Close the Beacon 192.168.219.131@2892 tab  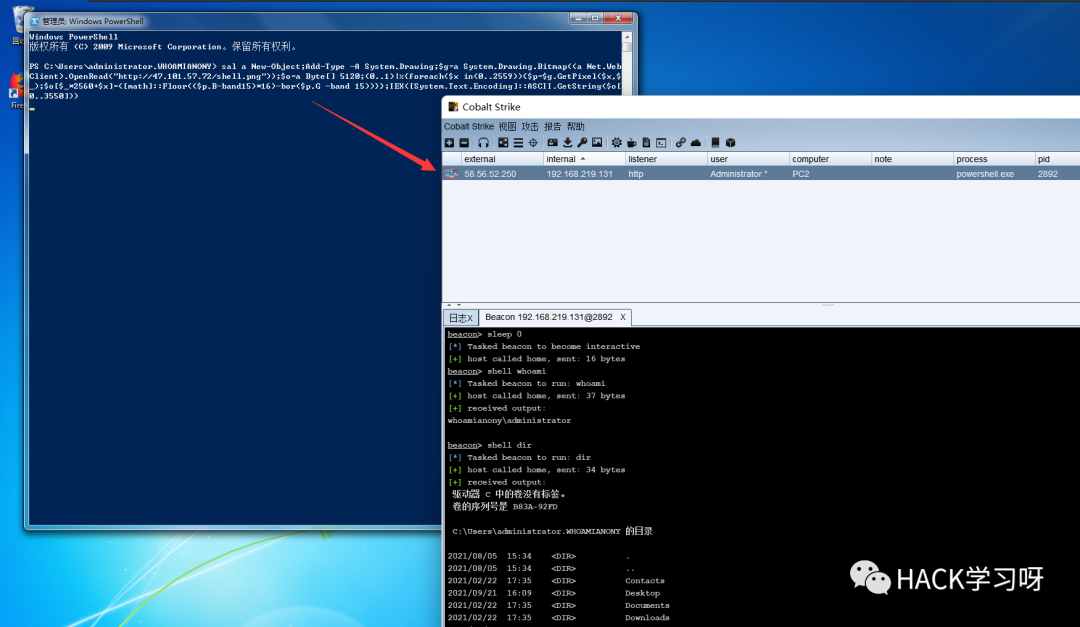coord(623,317)
